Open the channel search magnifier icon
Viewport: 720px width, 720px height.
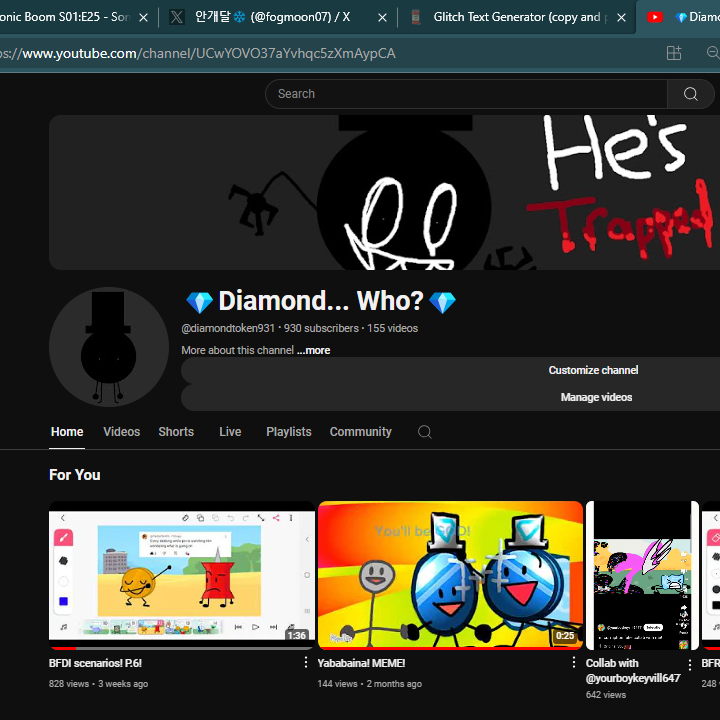425,432
